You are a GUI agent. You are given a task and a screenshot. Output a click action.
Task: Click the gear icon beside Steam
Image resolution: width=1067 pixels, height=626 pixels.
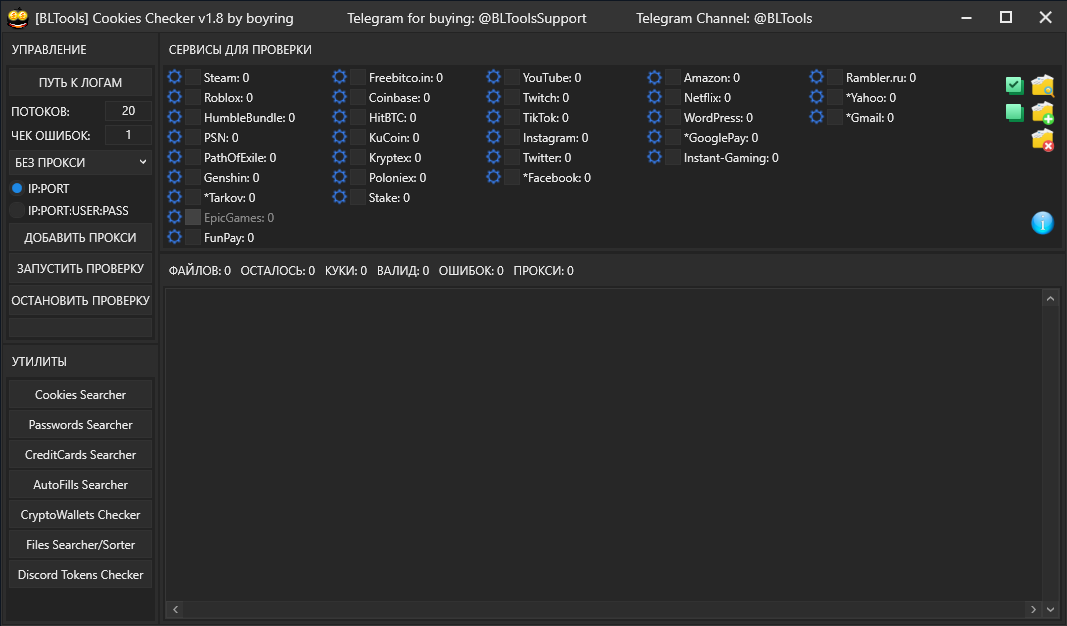click(x=175, y=77)
